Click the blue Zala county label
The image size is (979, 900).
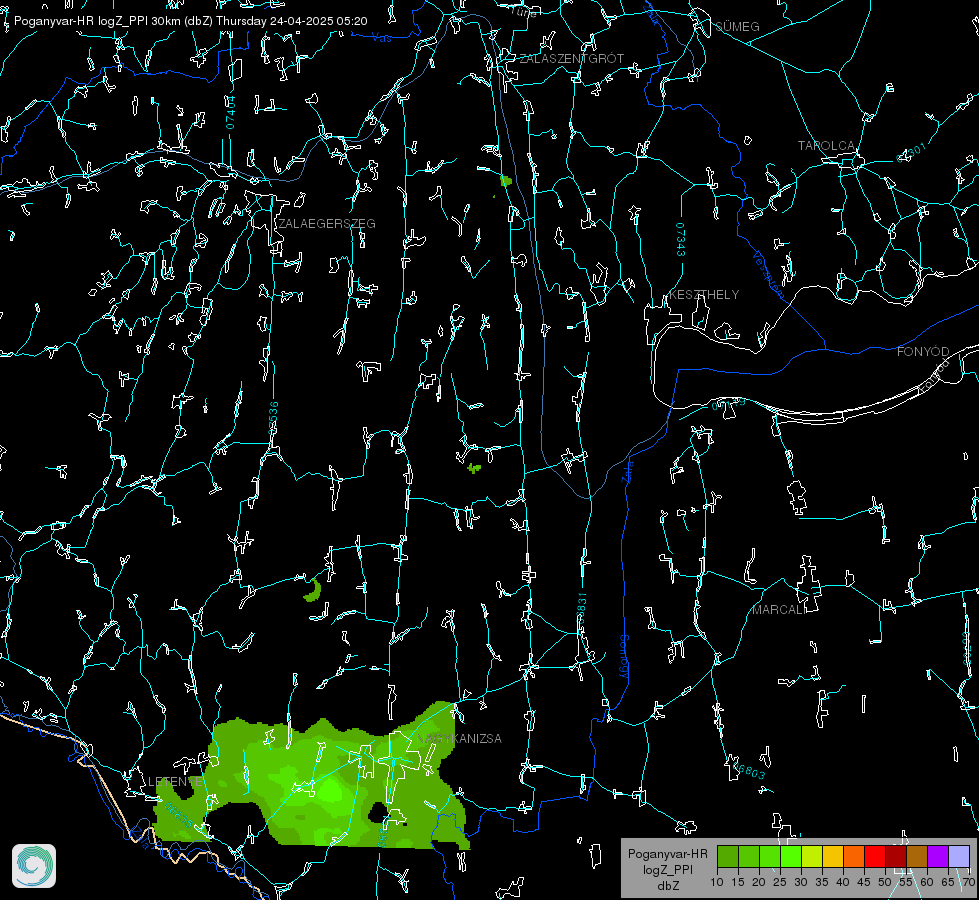(628, 470)
